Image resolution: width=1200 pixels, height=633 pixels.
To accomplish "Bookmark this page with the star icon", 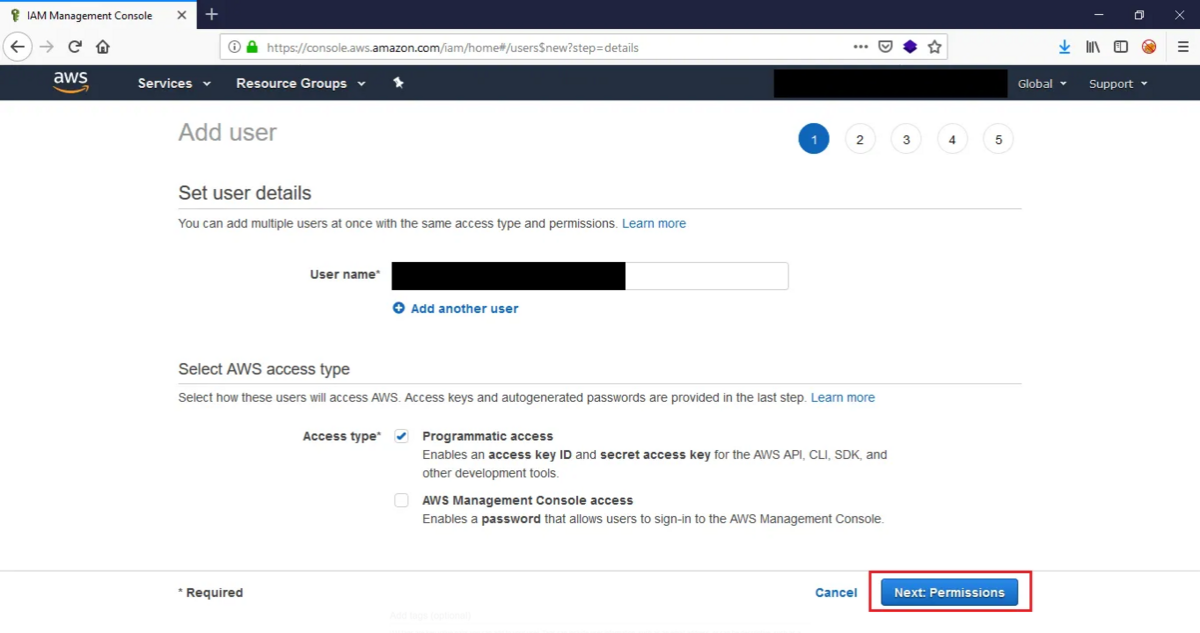I will pyautogui.click(x=934, y=47).
